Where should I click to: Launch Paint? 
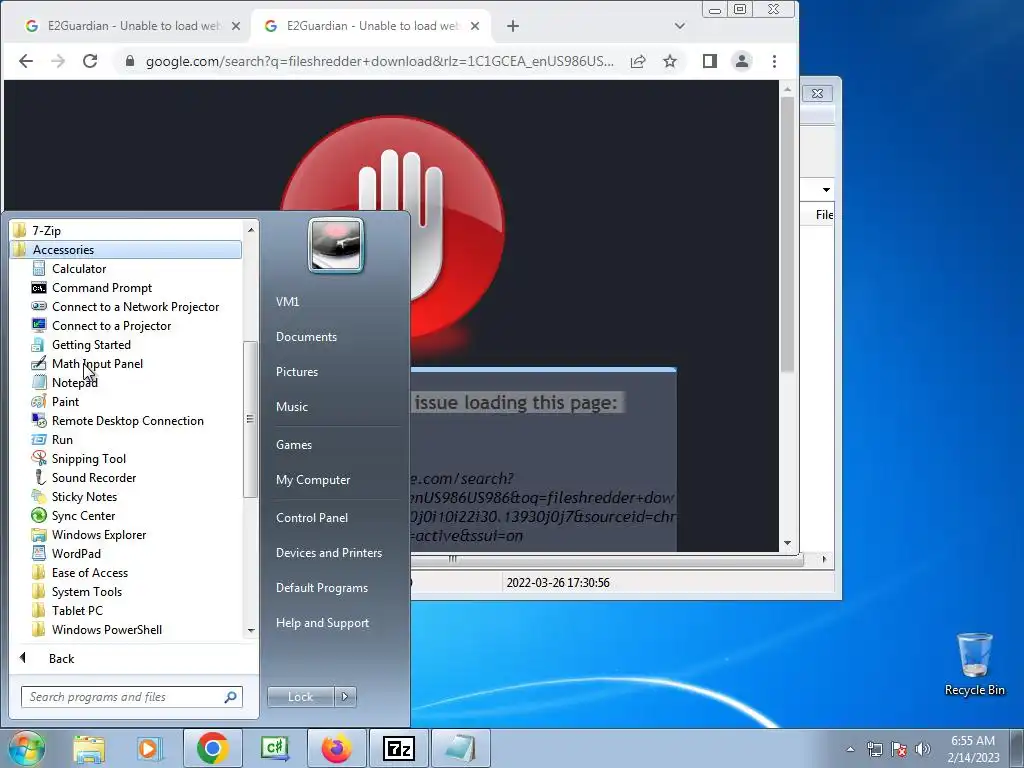[65, 401]
